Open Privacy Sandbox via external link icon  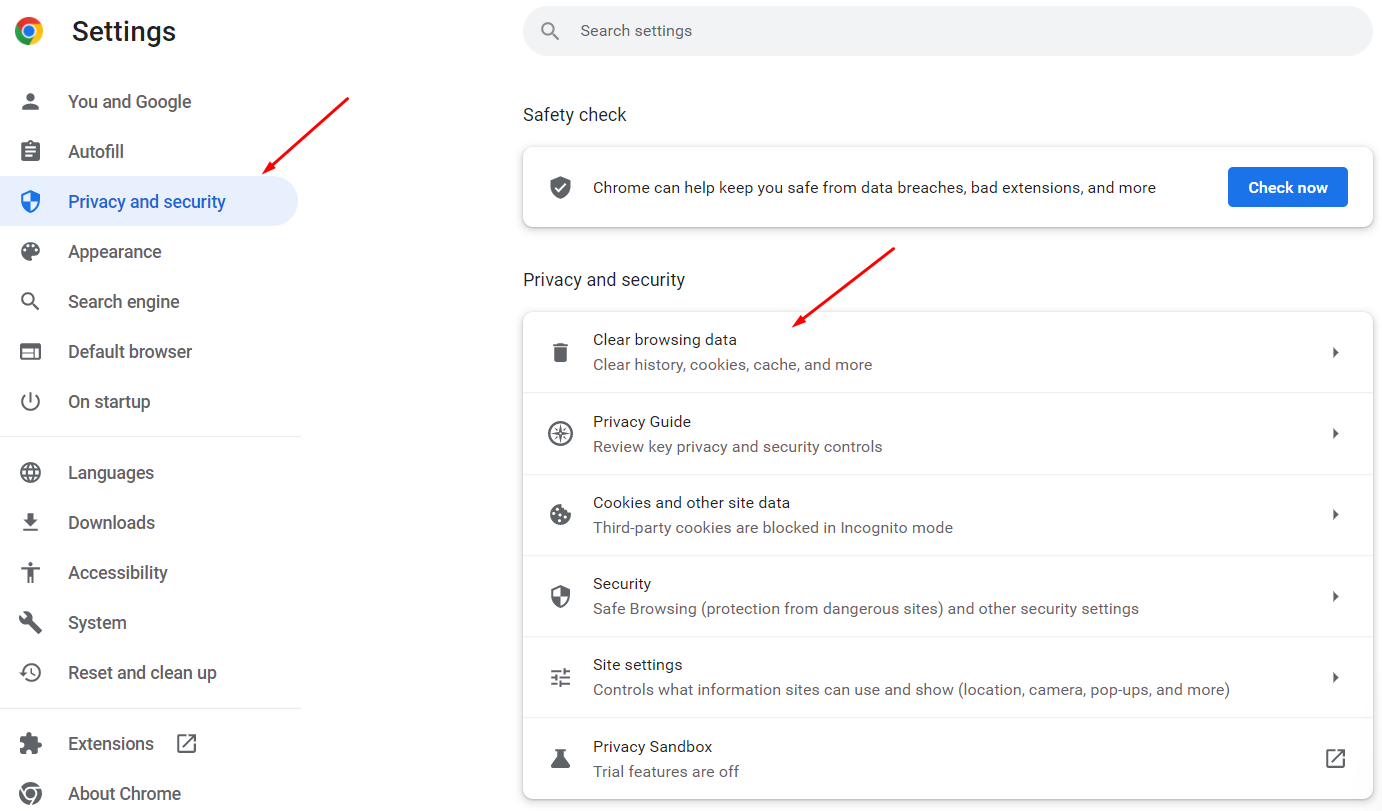coord(1335,758)
